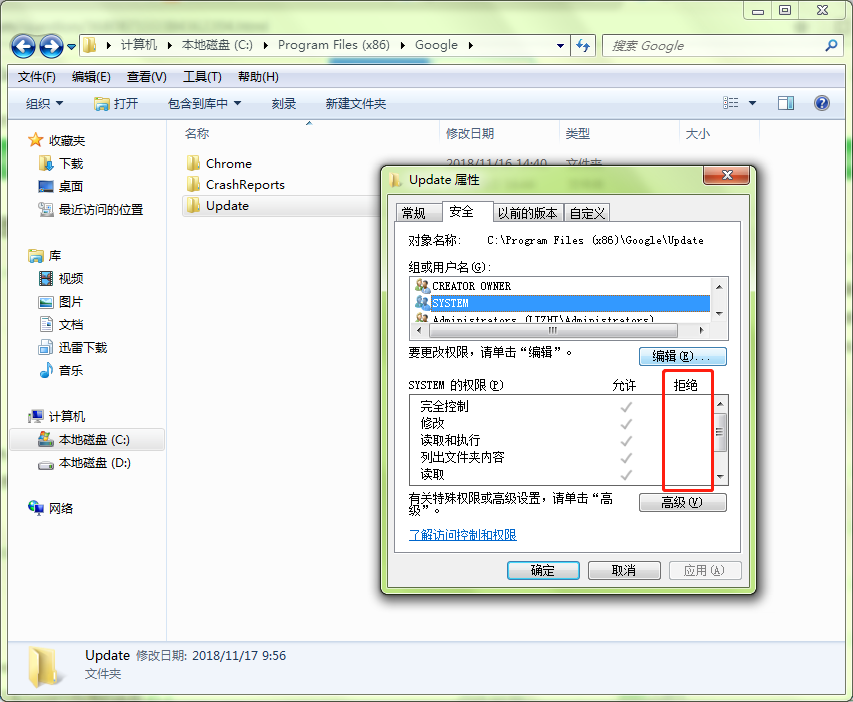
Task: Open recent locations dropdown beside navigation arrows
Action: click(71, 47)
